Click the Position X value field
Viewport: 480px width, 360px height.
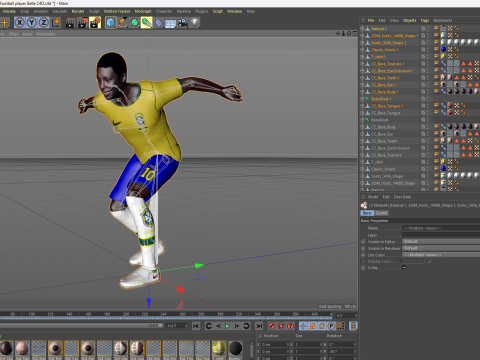coord(275,344)
